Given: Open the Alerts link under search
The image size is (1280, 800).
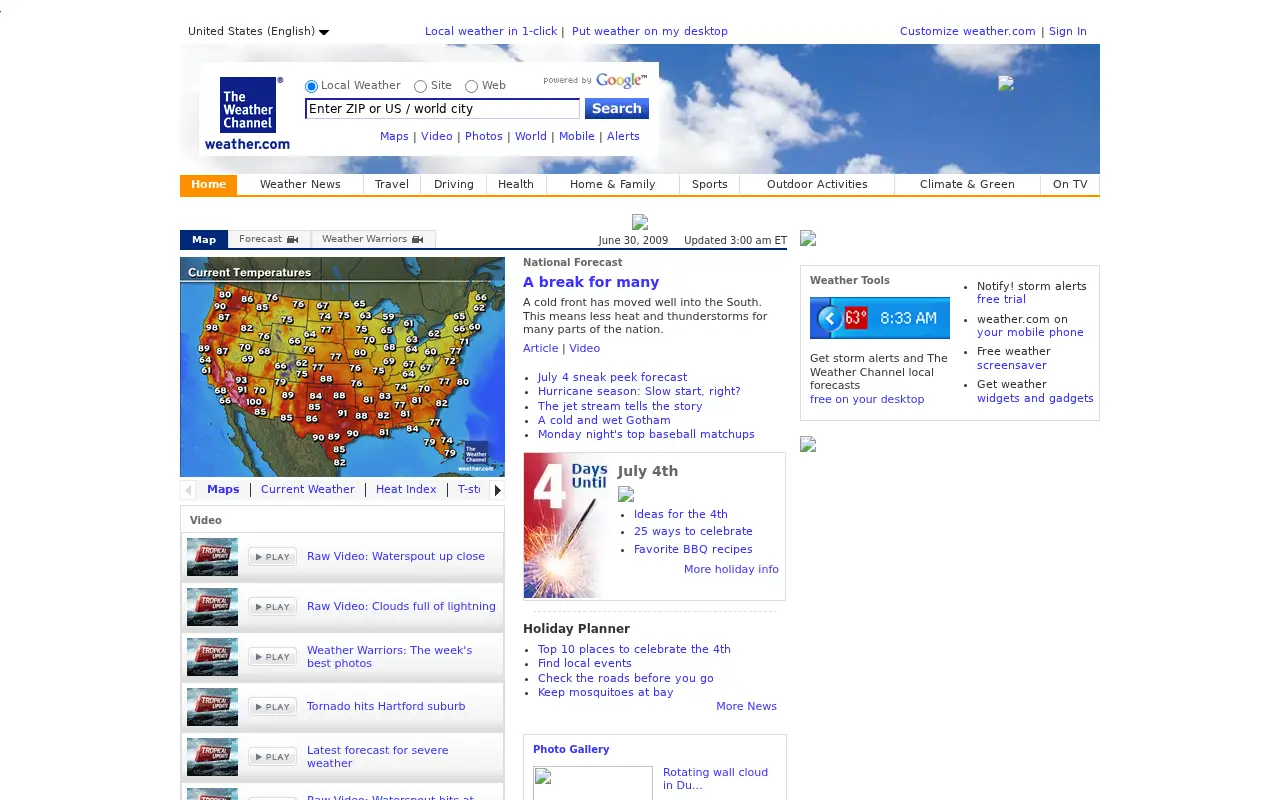Looking at the screenshot, I should (623, 136).
